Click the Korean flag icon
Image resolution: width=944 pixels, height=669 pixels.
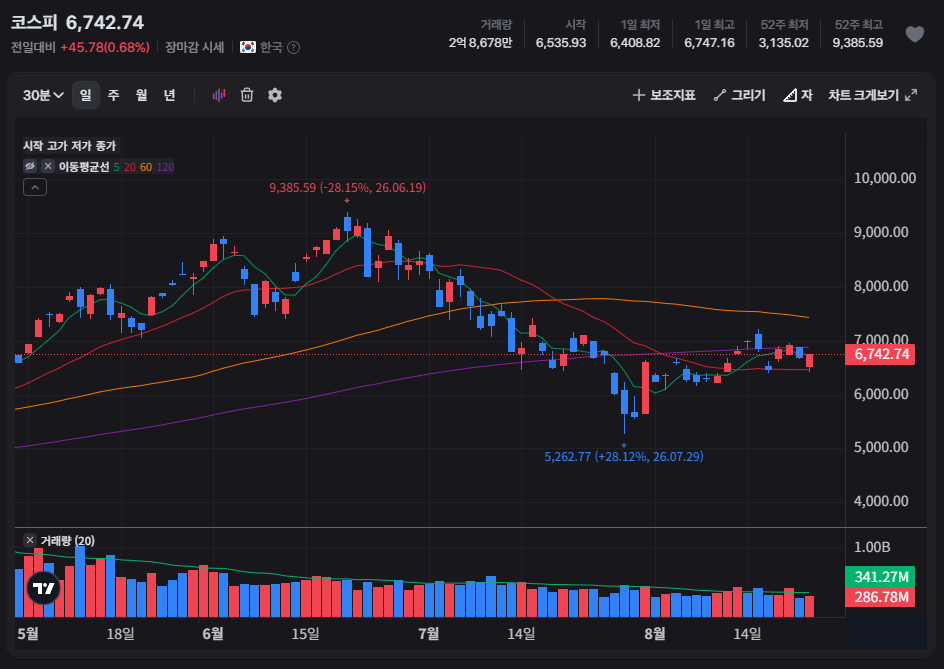pyautogui.click(x=247, y=47)
